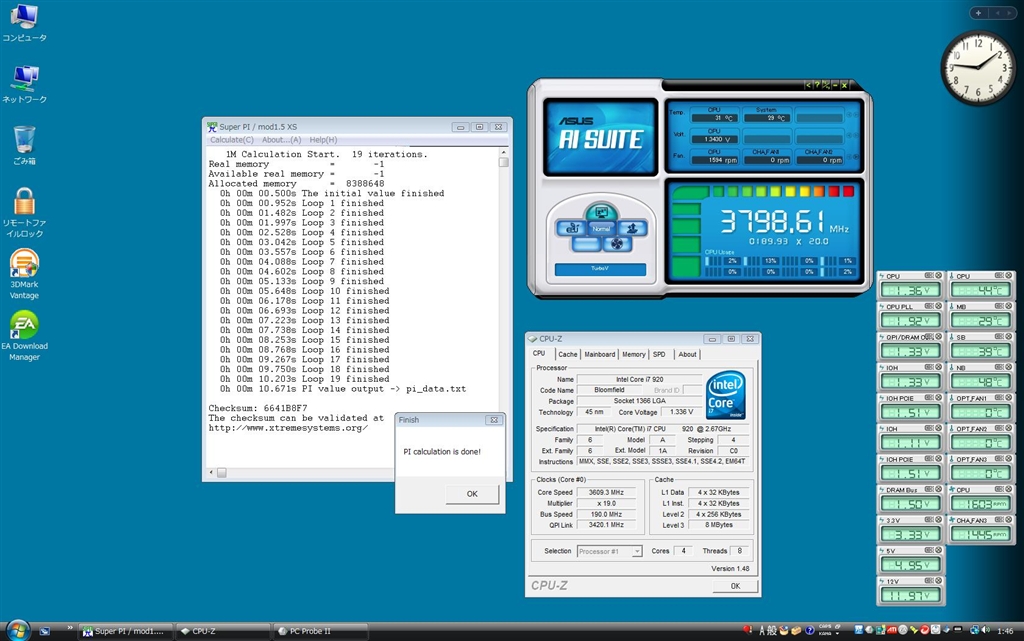Image resolution: width=1024 pixels, height=641 pixels.
Task: Dismiss the OPT_FAN2 temperature panel
Action: (x=1008, y=428)
